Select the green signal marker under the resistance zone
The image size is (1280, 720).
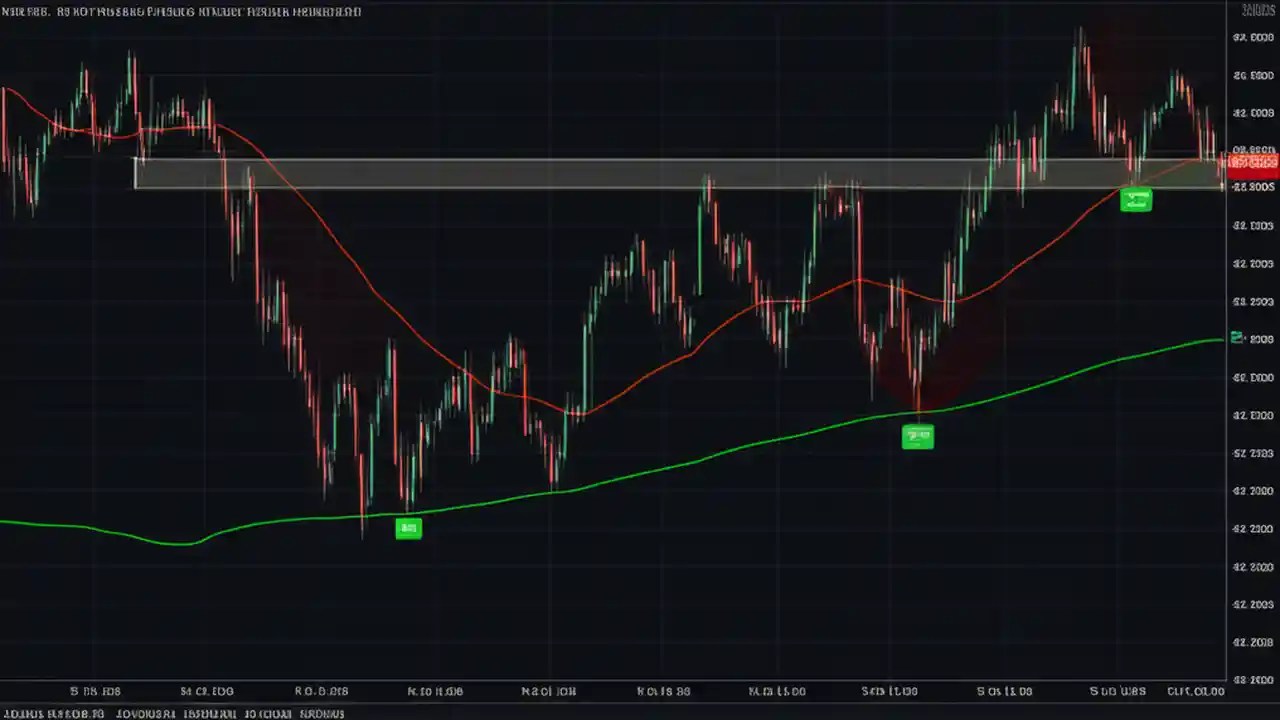(x=1136, y=199)
